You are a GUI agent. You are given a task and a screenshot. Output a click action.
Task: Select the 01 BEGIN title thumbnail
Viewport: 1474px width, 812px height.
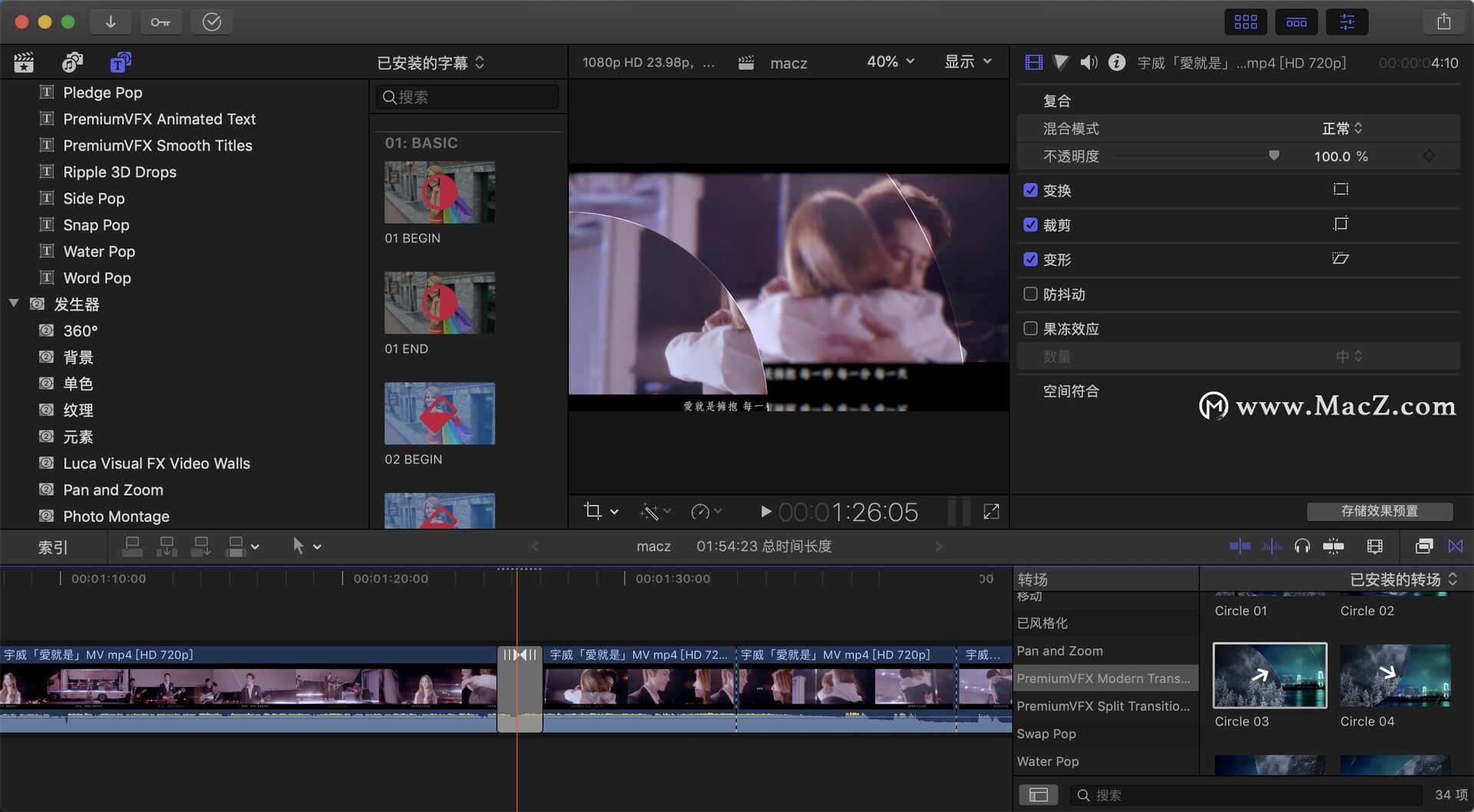pos(440,193)
